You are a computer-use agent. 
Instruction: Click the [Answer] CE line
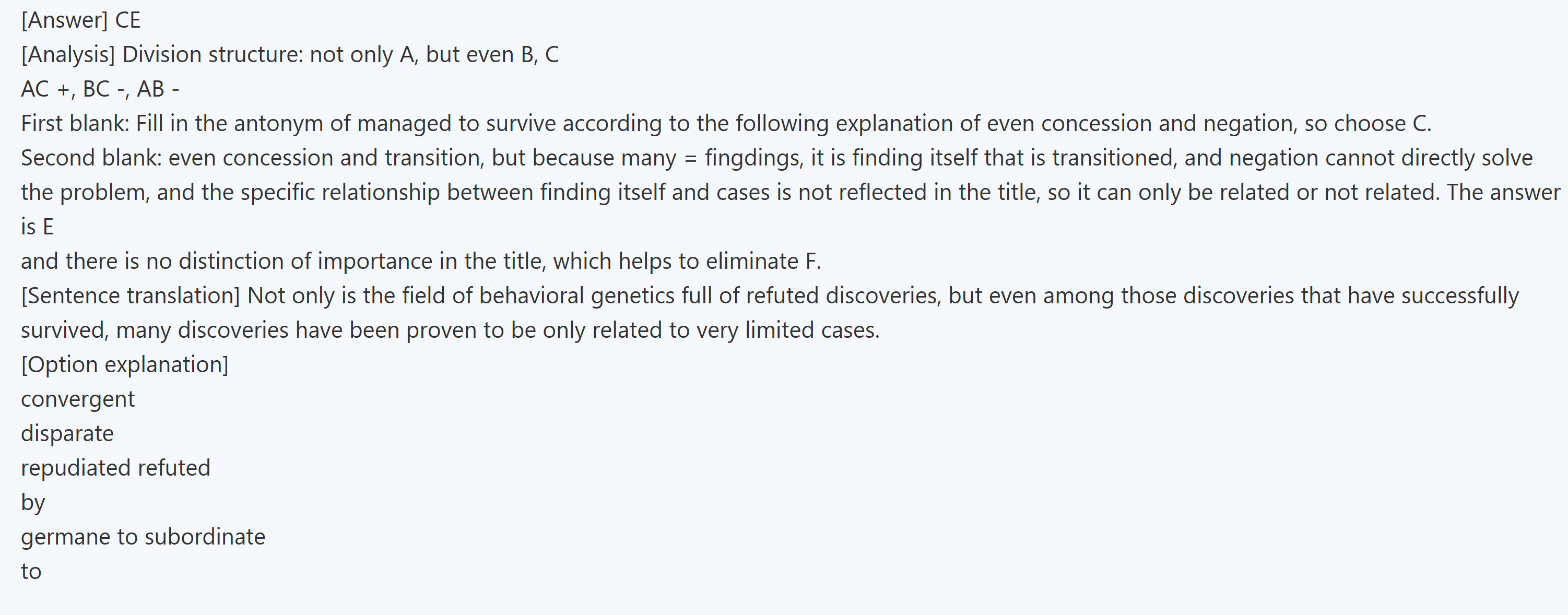coord(80,20)
